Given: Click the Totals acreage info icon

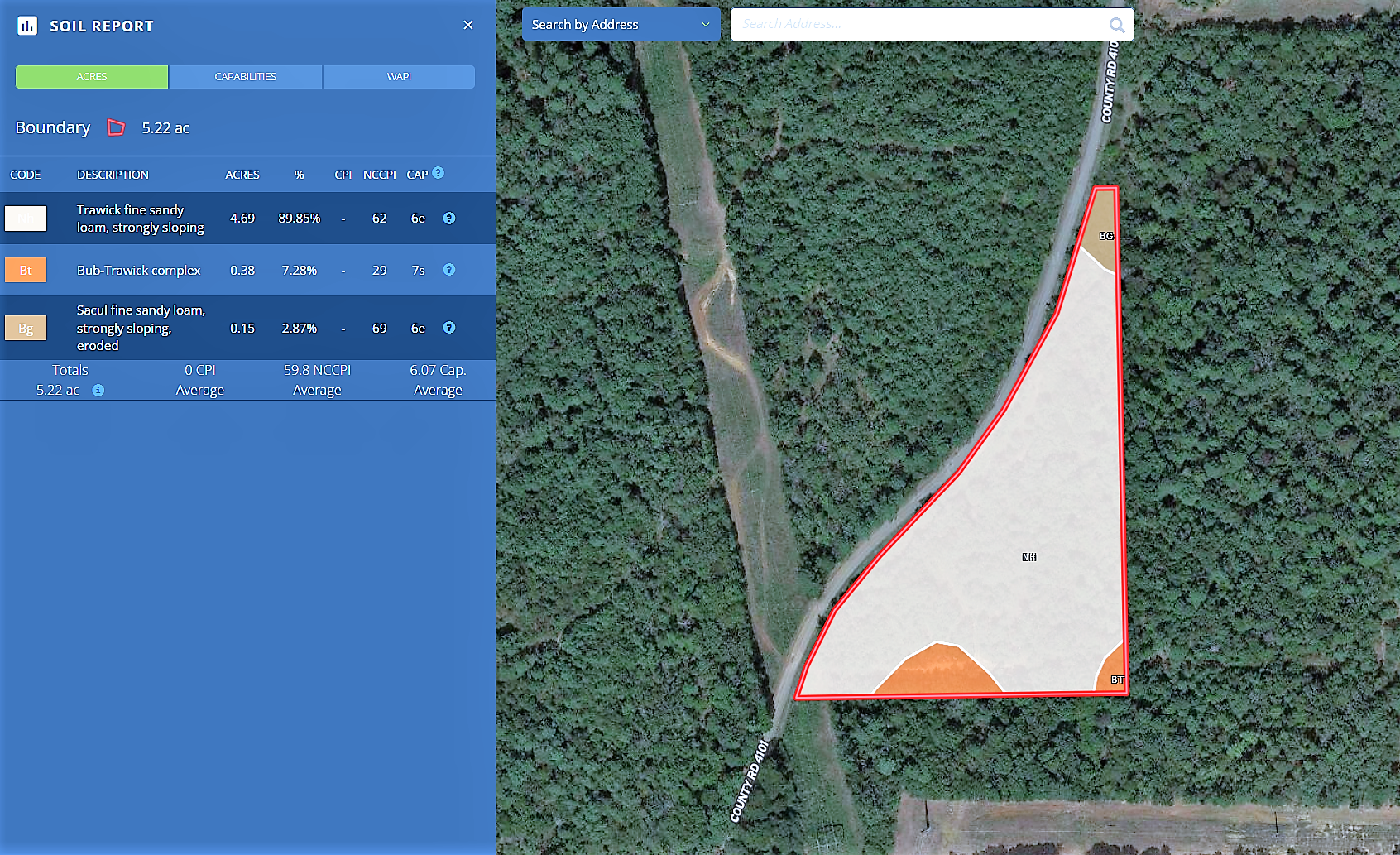Looking at the screenshot, I should tap(98, 391).
